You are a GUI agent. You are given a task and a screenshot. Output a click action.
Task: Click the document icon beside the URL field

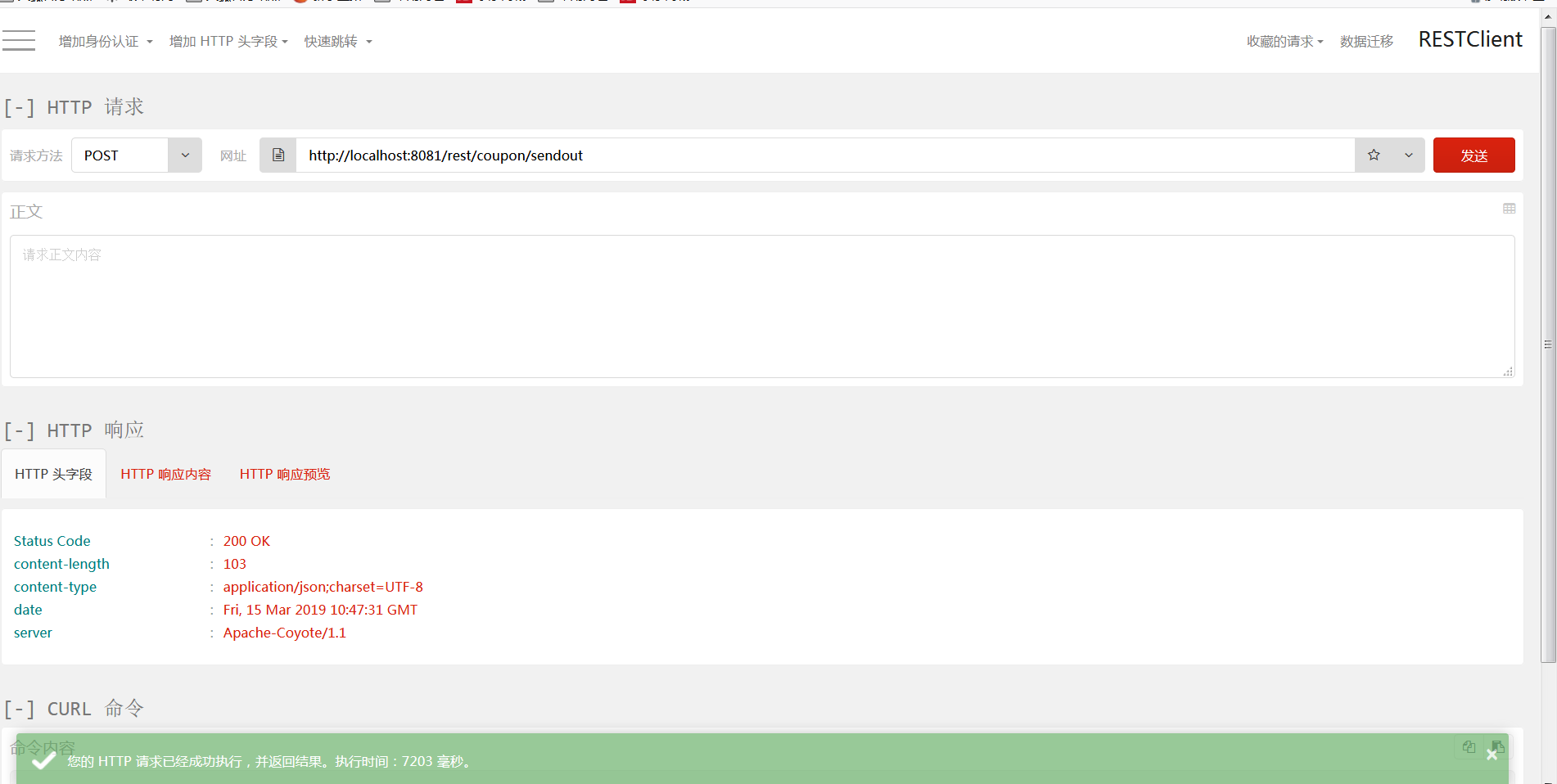[278, 155]
